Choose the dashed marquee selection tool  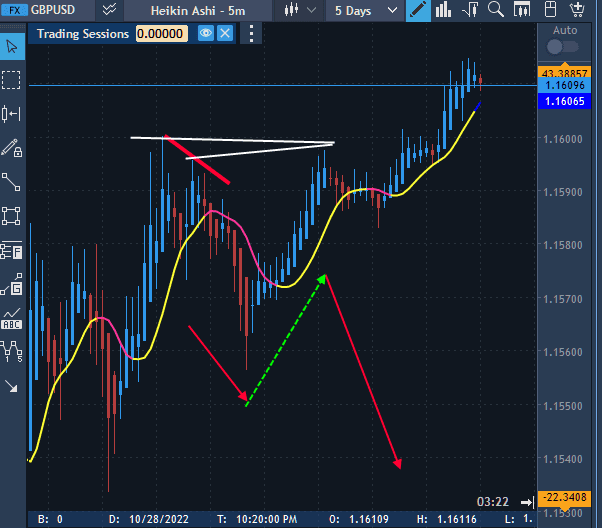click(11, 80)
